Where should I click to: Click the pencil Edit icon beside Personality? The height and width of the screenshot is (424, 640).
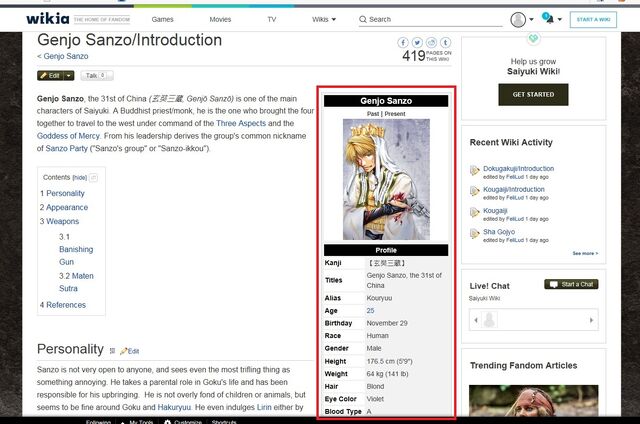[124, 351]
